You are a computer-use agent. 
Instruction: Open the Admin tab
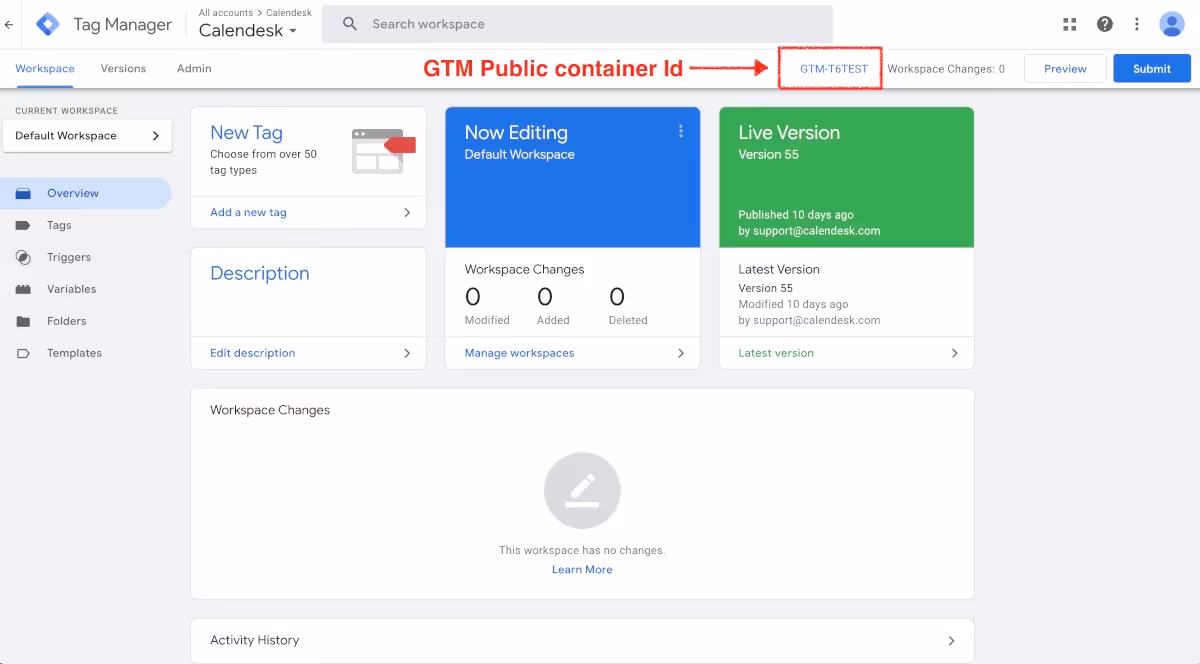pos(193,68)
